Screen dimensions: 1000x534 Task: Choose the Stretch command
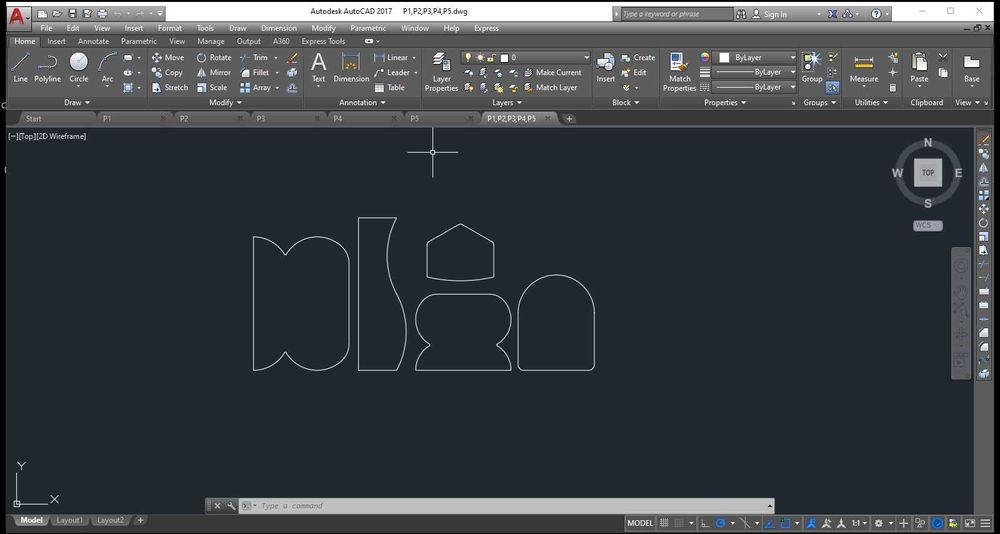point(170,87)
